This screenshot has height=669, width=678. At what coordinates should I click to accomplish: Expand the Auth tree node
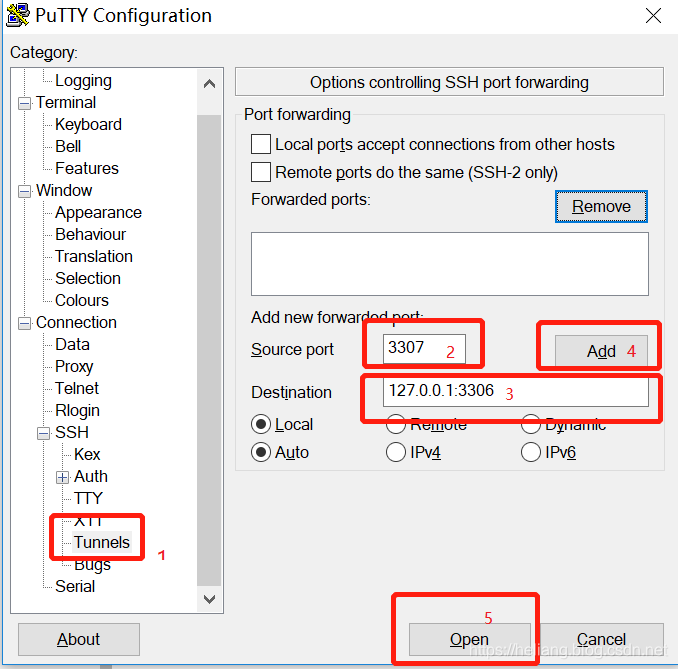pyautogui.click(x=63, y=477)
